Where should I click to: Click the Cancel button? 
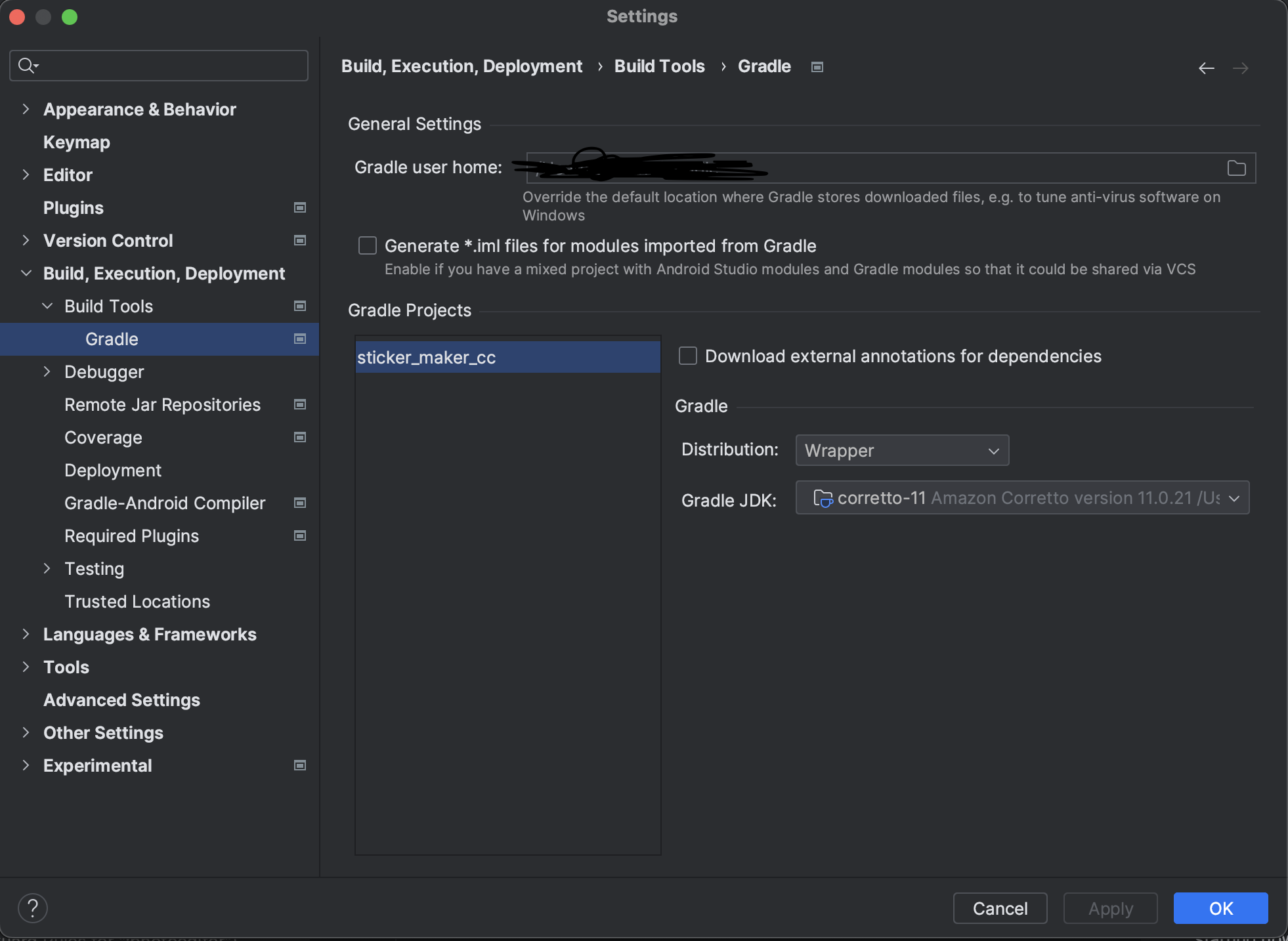(x=999, y=908)
